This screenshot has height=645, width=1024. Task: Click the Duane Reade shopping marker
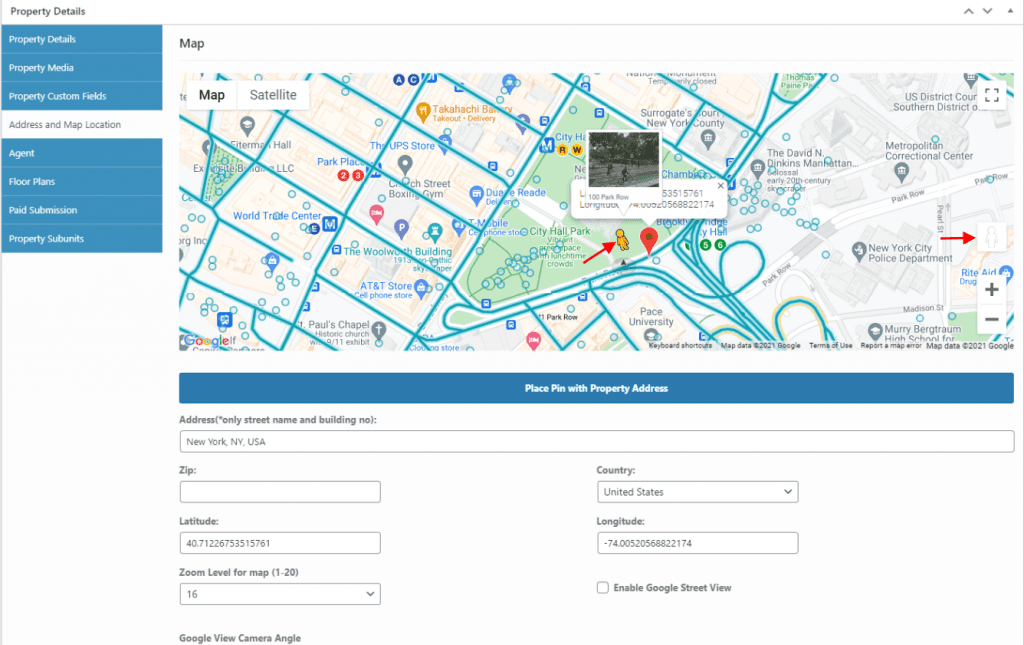point(477,194)
